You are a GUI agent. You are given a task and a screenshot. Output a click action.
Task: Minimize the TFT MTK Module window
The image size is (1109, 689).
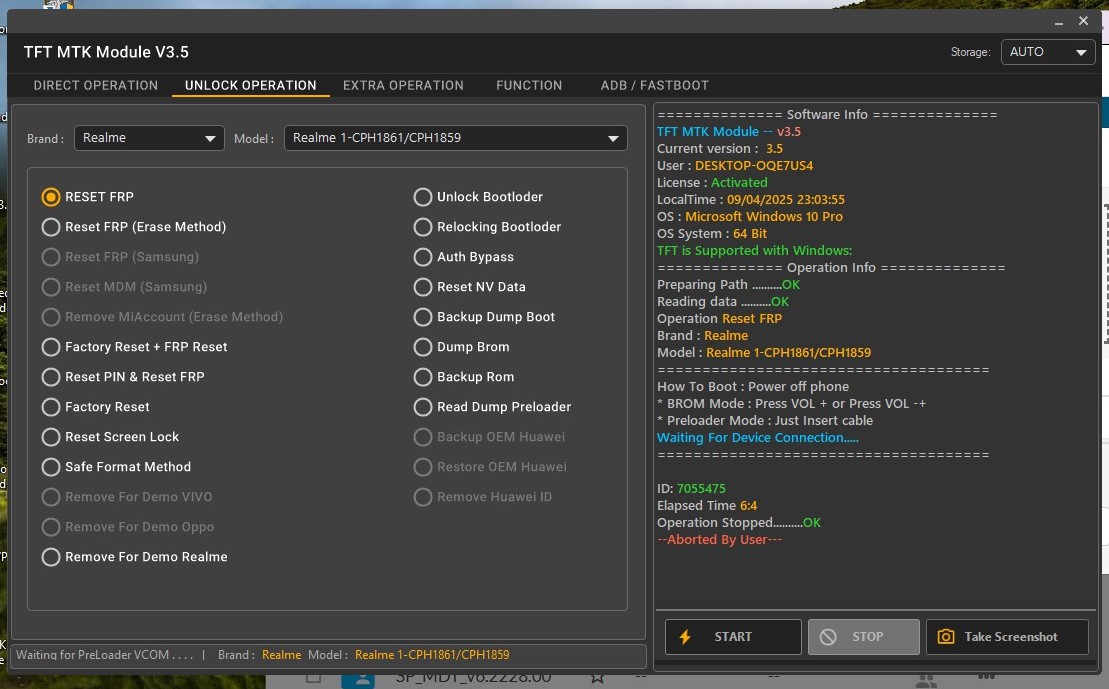click(x=1059, y=22)
